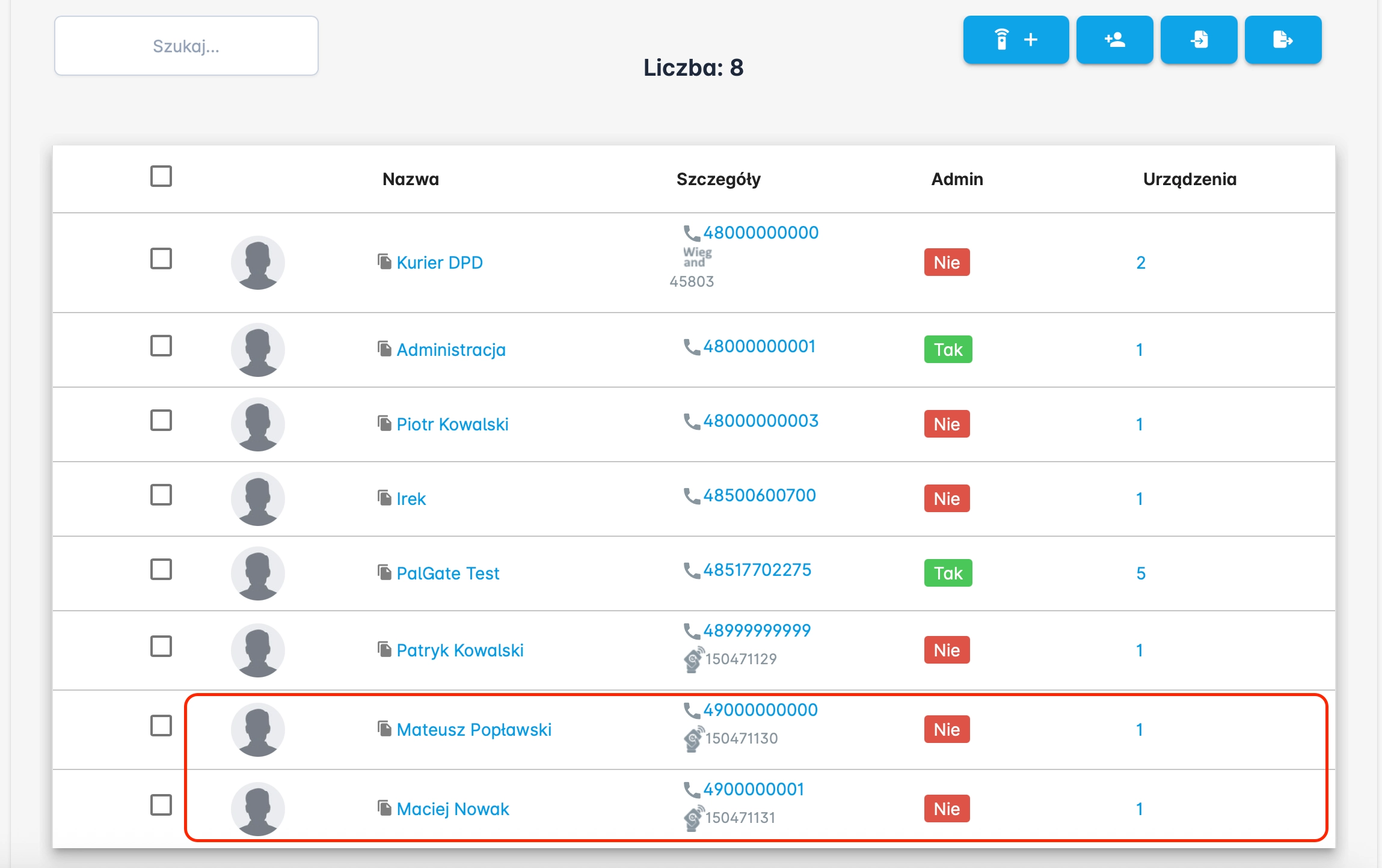Viewport: 1382px width, 868px height.
Task: Click copy icon beside Mateusz Popławski
Action: coord(385,729)
